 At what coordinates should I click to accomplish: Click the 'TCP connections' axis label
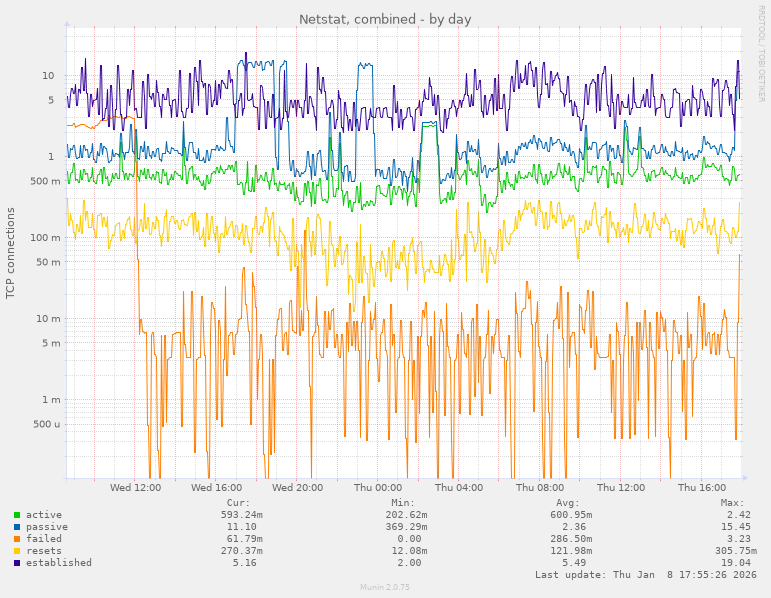[10, 253]
